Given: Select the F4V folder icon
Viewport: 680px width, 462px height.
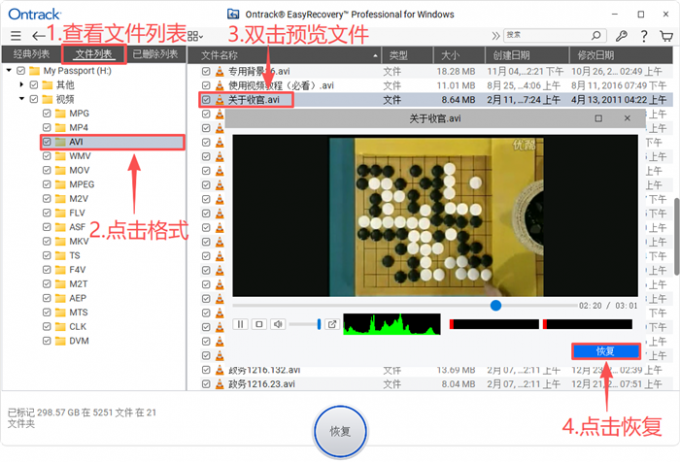Looking at the screenshot, I should tap(61, 270).
